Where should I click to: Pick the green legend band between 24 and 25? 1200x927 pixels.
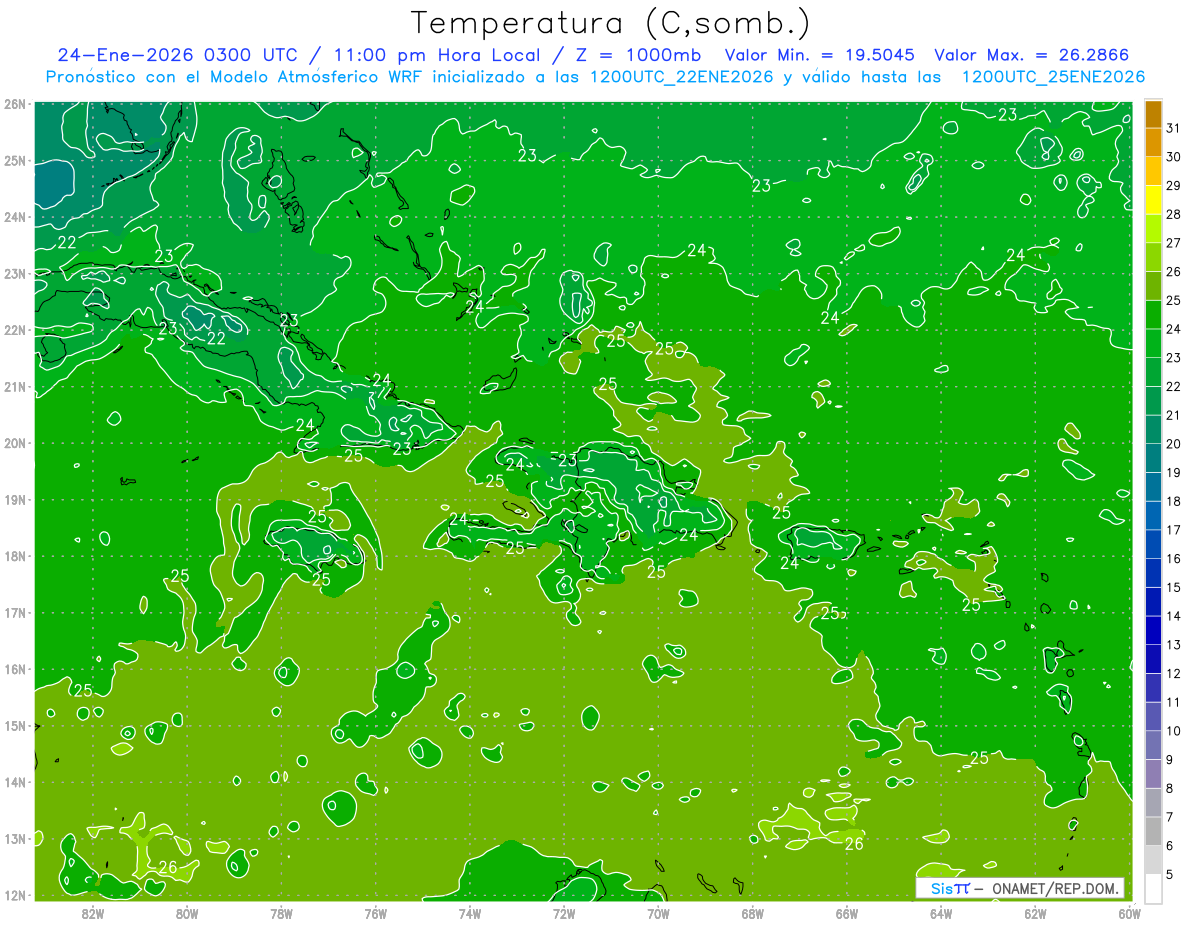[1154, 315]
